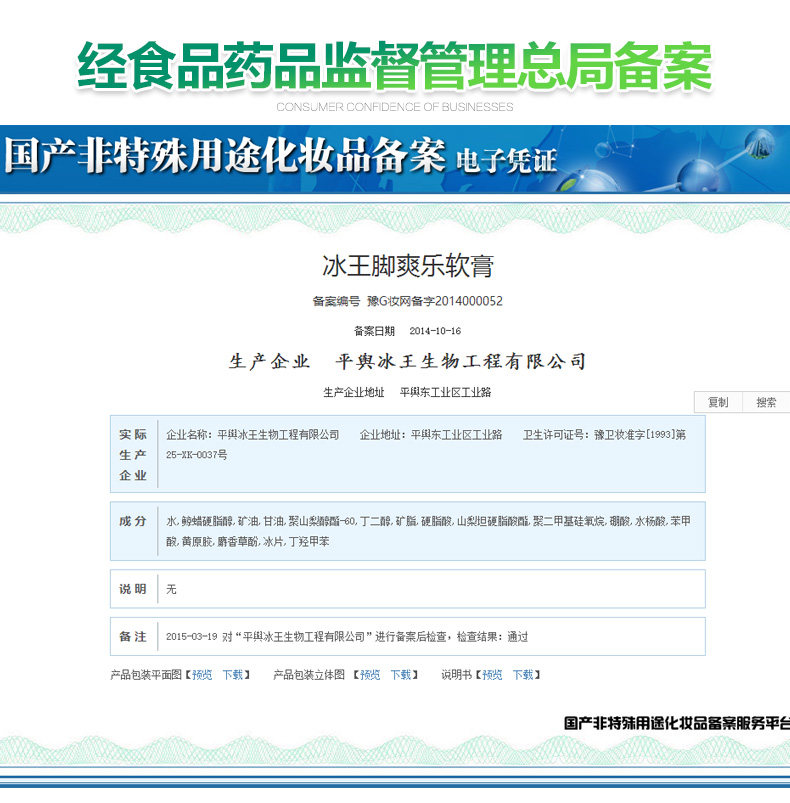The width and height of the screenshot is (790, 803).
Task: Download the 说明书 document
Action: pos(523,674)
